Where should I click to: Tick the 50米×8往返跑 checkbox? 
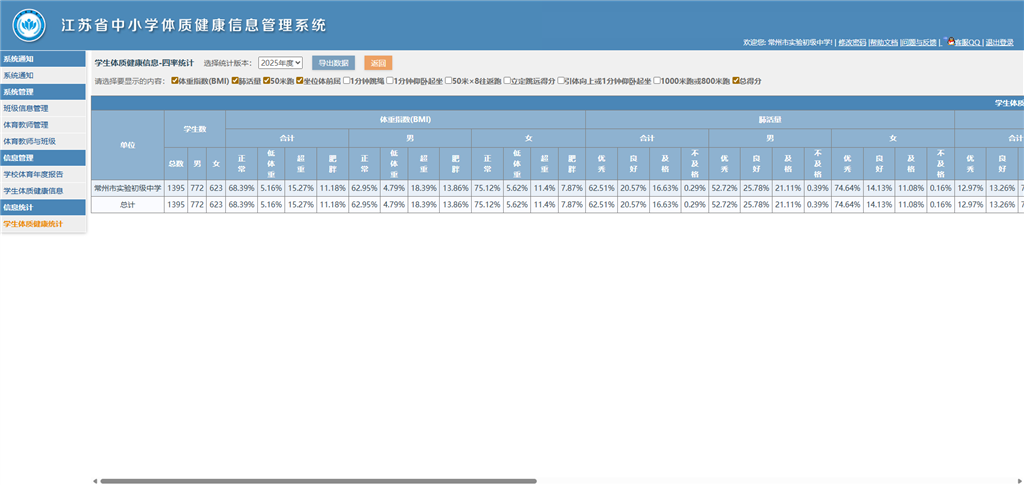tap(448, 80)
